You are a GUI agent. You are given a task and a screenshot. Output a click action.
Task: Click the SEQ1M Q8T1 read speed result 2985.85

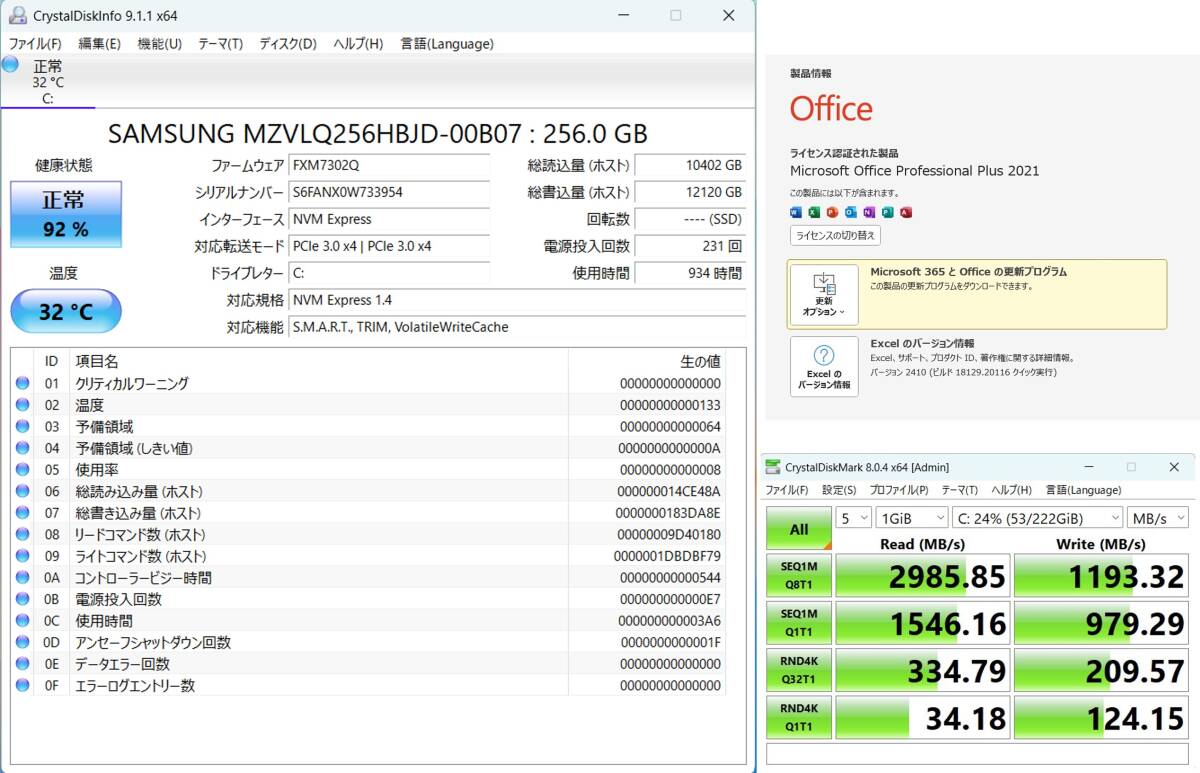coord(920,575)
